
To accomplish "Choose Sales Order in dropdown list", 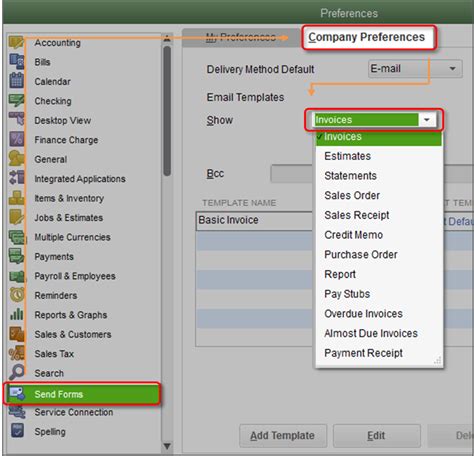I will (x=379, y=195).
